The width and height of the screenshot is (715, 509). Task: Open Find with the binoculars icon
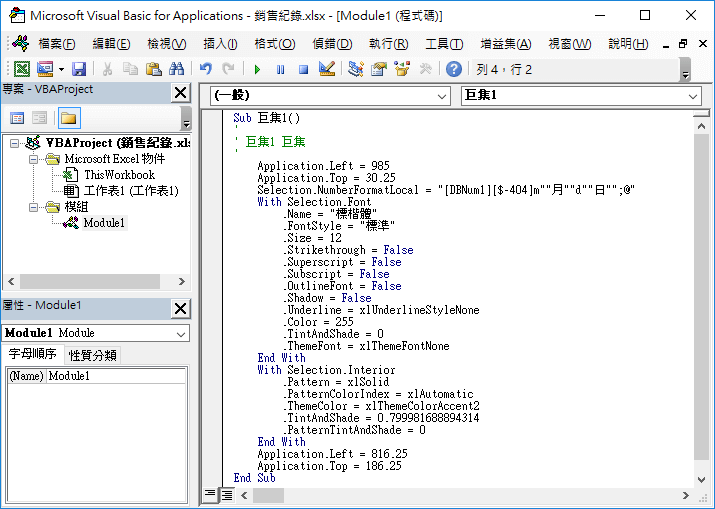[x=176, y=69]
